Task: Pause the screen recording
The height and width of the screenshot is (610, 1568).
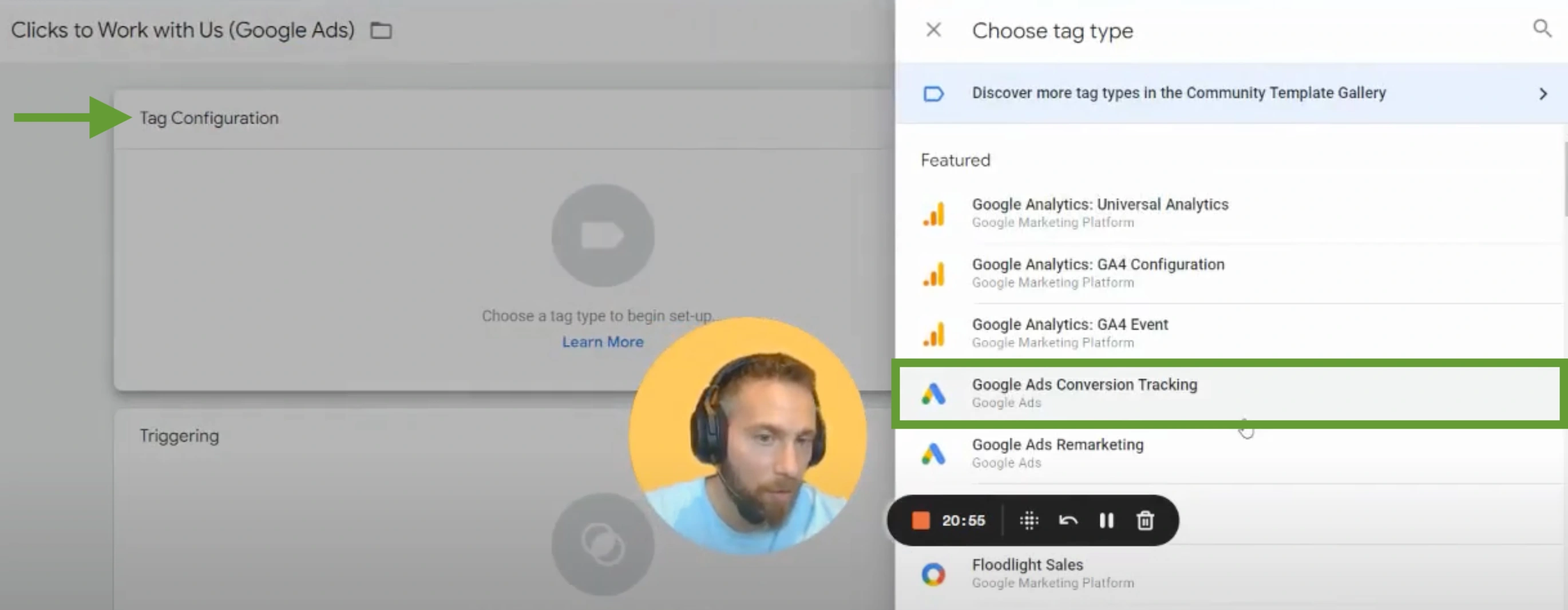Action: (x=1107, y=521)
